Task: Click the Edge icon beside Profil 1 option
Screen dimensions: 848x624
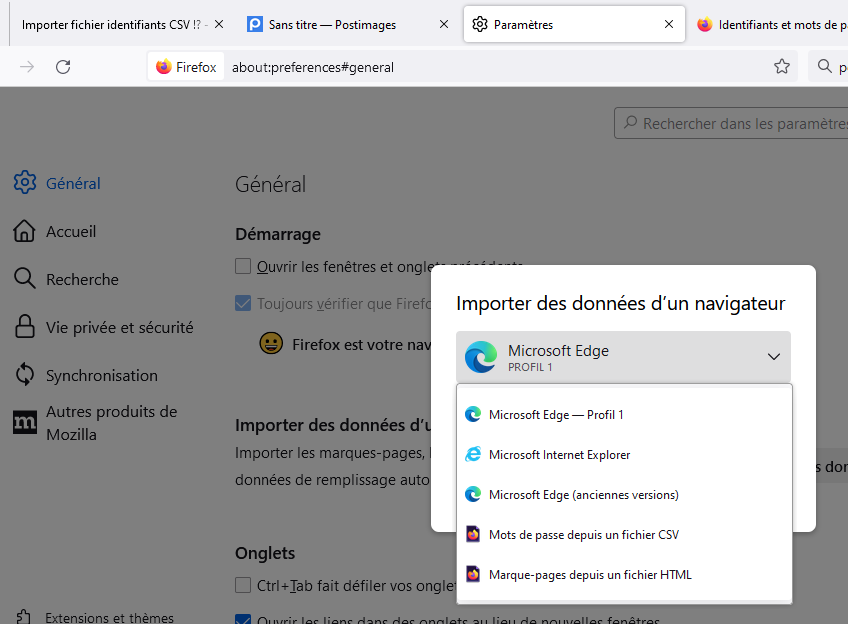Action: pyautogui.click(x=473, y=415)
